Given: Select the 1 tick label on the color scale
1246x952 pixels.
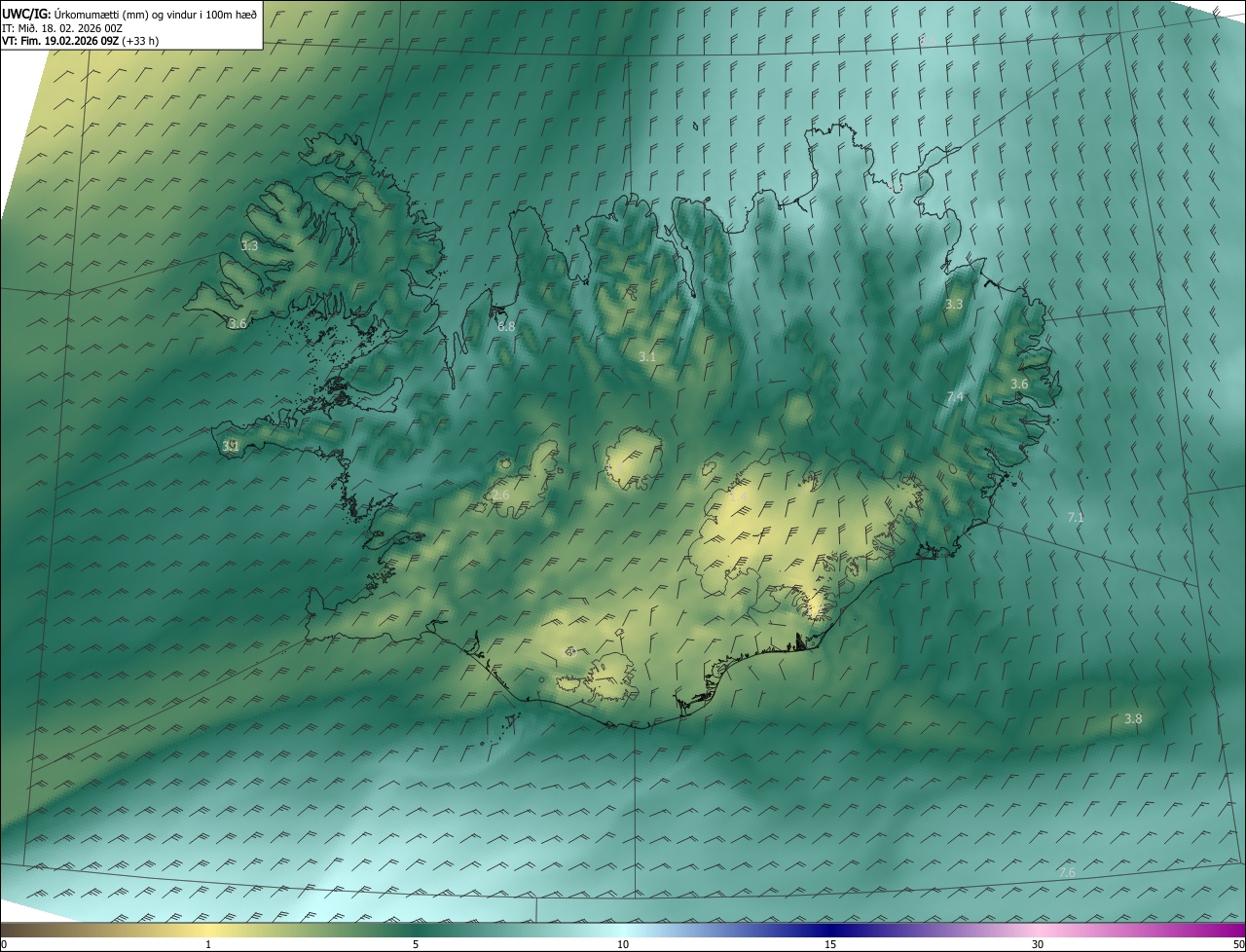Looking at the screenshot, I should [208, 944].
